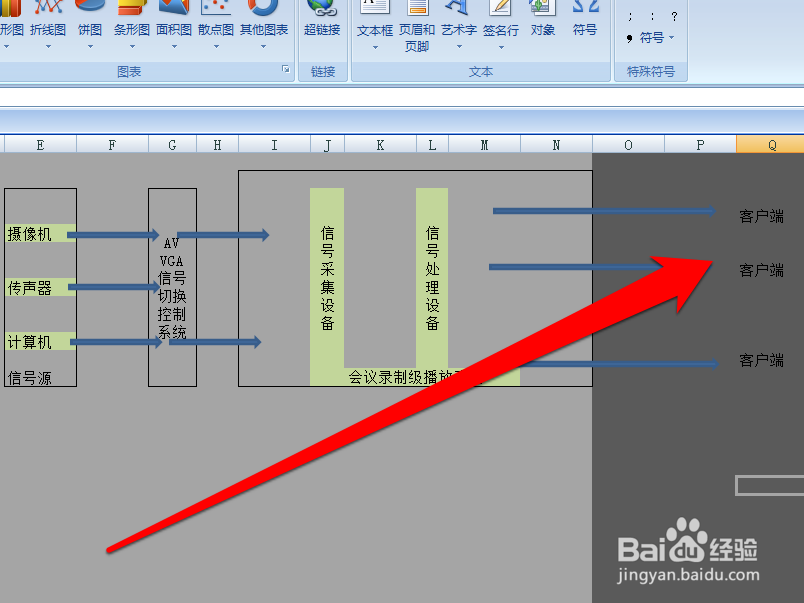Select column F header
The image size is (804, 603).
(112, 145)
